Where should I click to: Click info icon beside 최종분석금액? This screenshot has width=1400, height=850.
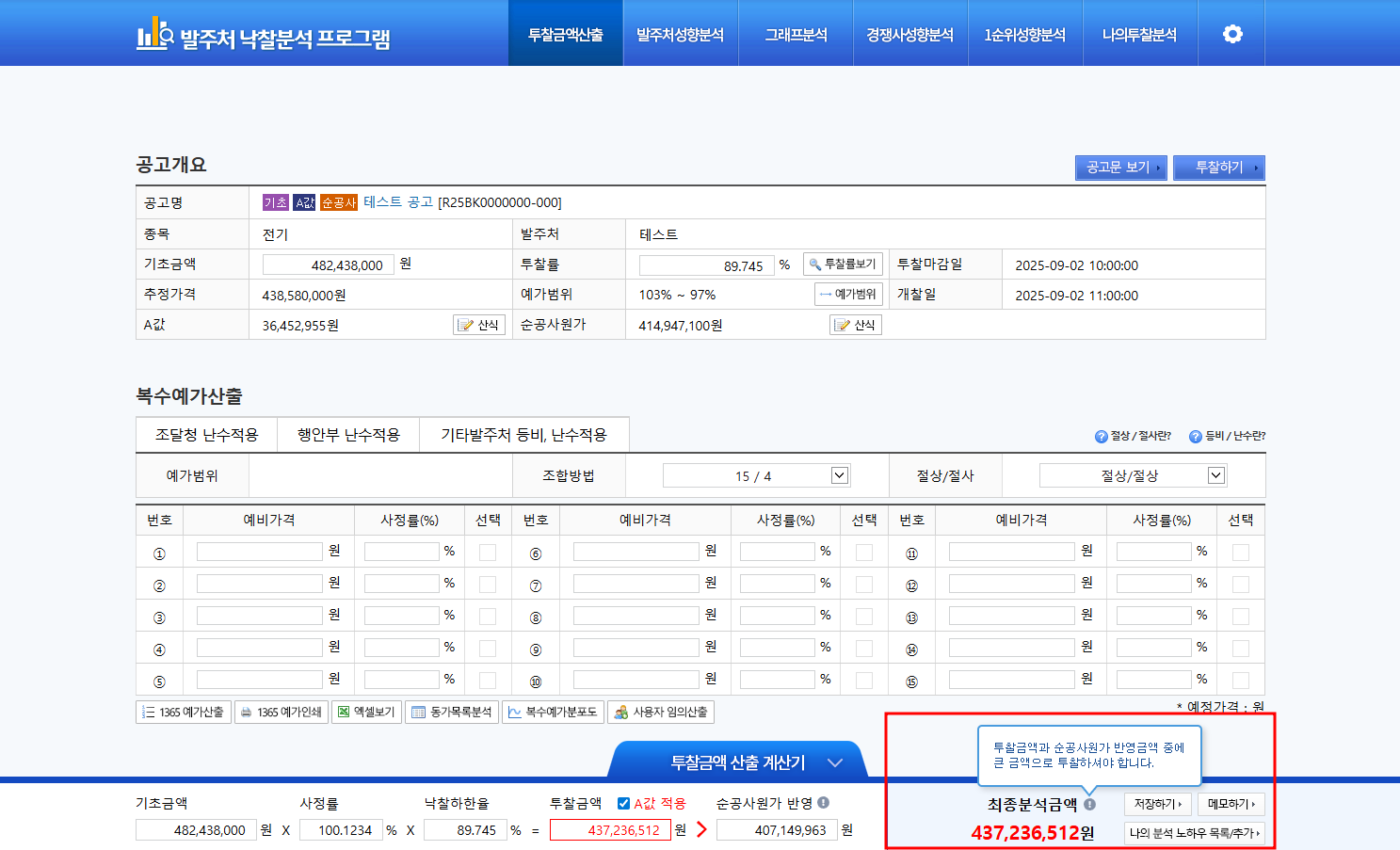click(x=1089, y=805)
